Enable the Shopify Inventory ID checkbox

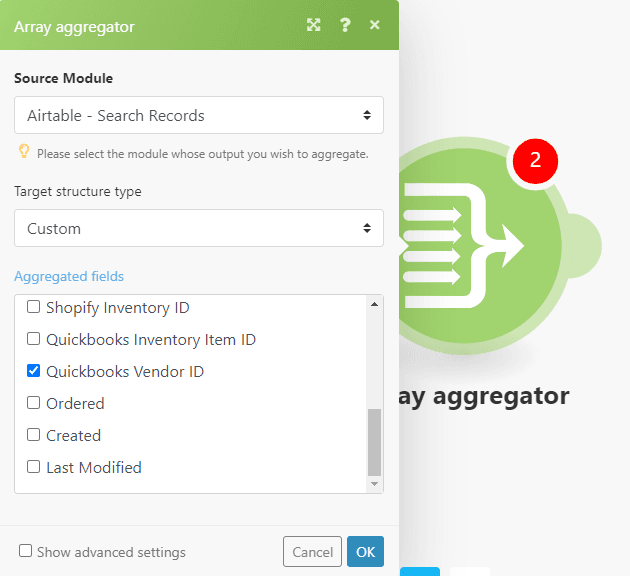34,307
